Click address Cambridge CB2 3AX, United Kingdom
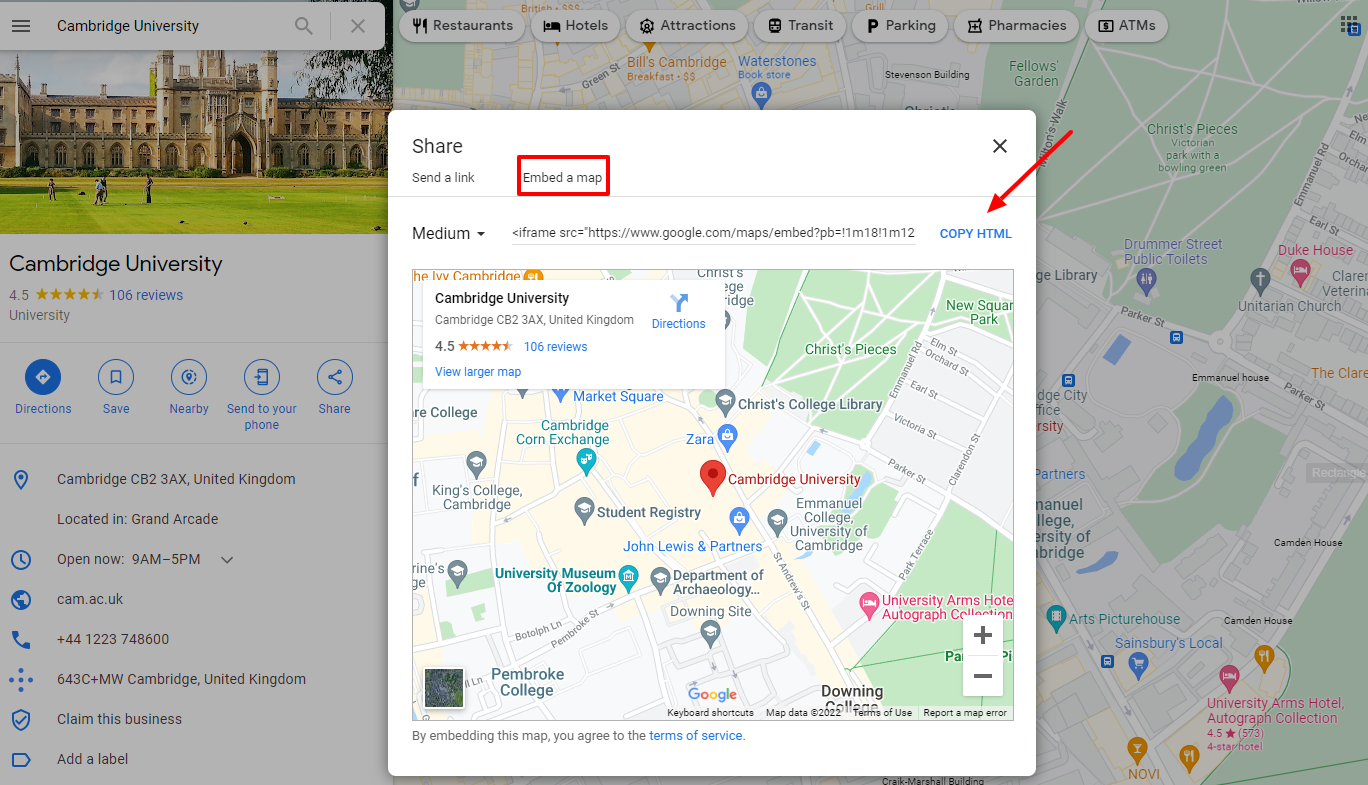Viewport: 1368px width, 785px height. pyautogui.click(x=176, y=479)
